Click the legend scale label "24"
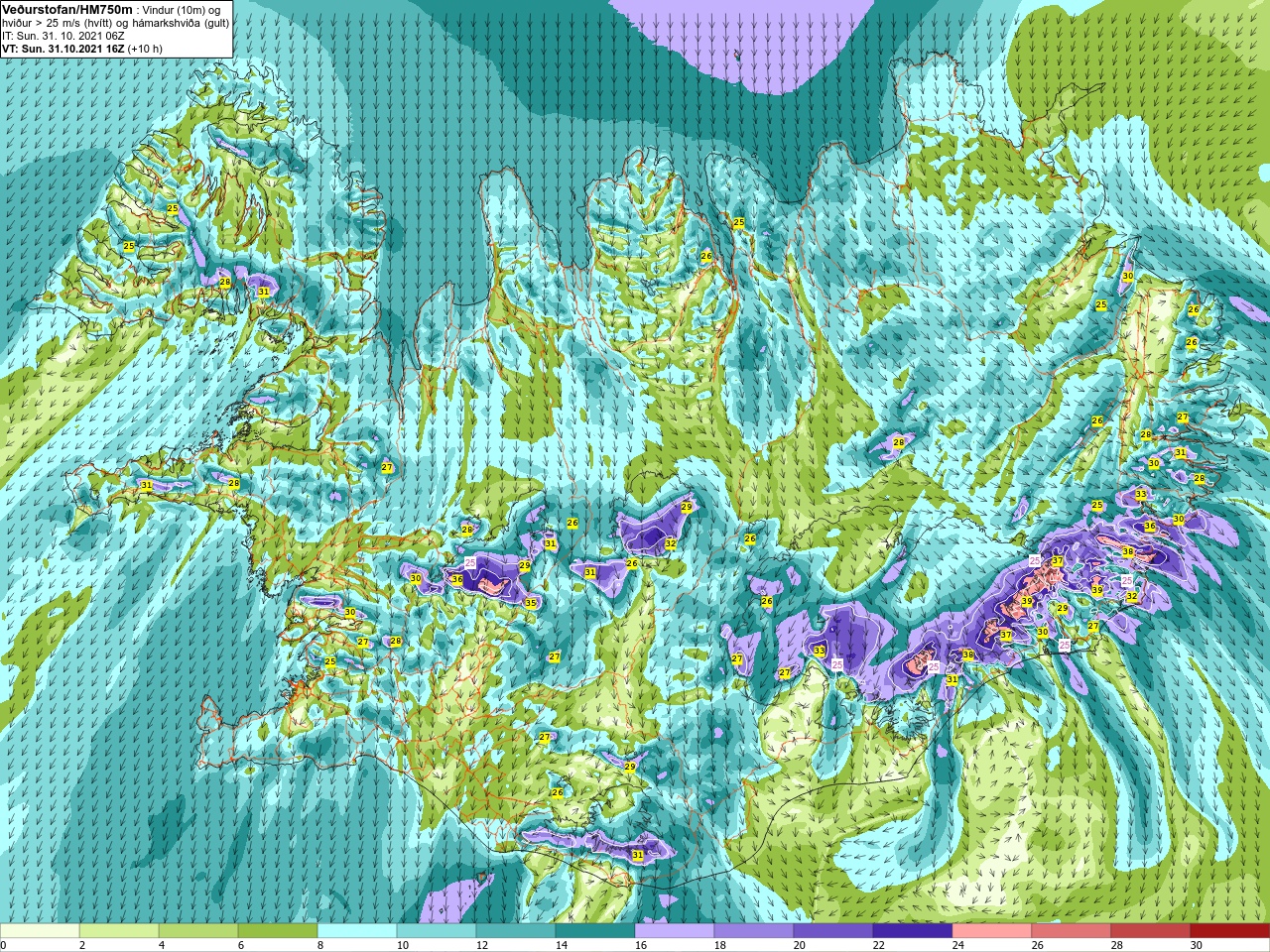Viewport: 1270px width, 952px height. click(958, 945)
